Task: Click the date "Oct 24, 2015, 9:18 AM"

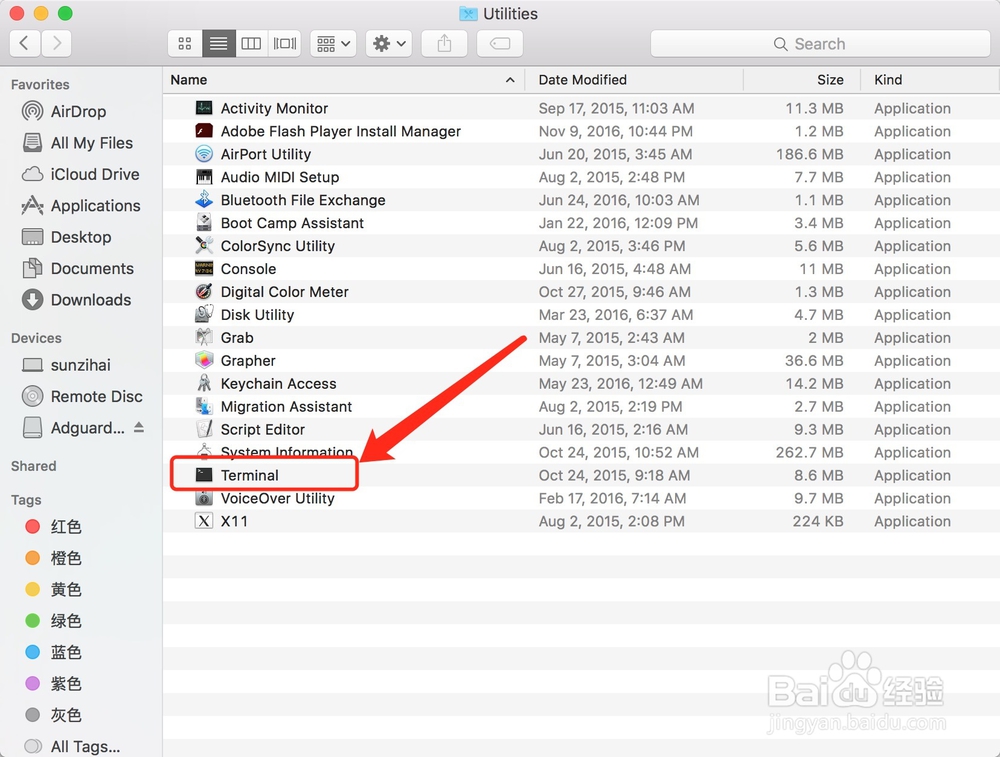Action: point(614,475)
